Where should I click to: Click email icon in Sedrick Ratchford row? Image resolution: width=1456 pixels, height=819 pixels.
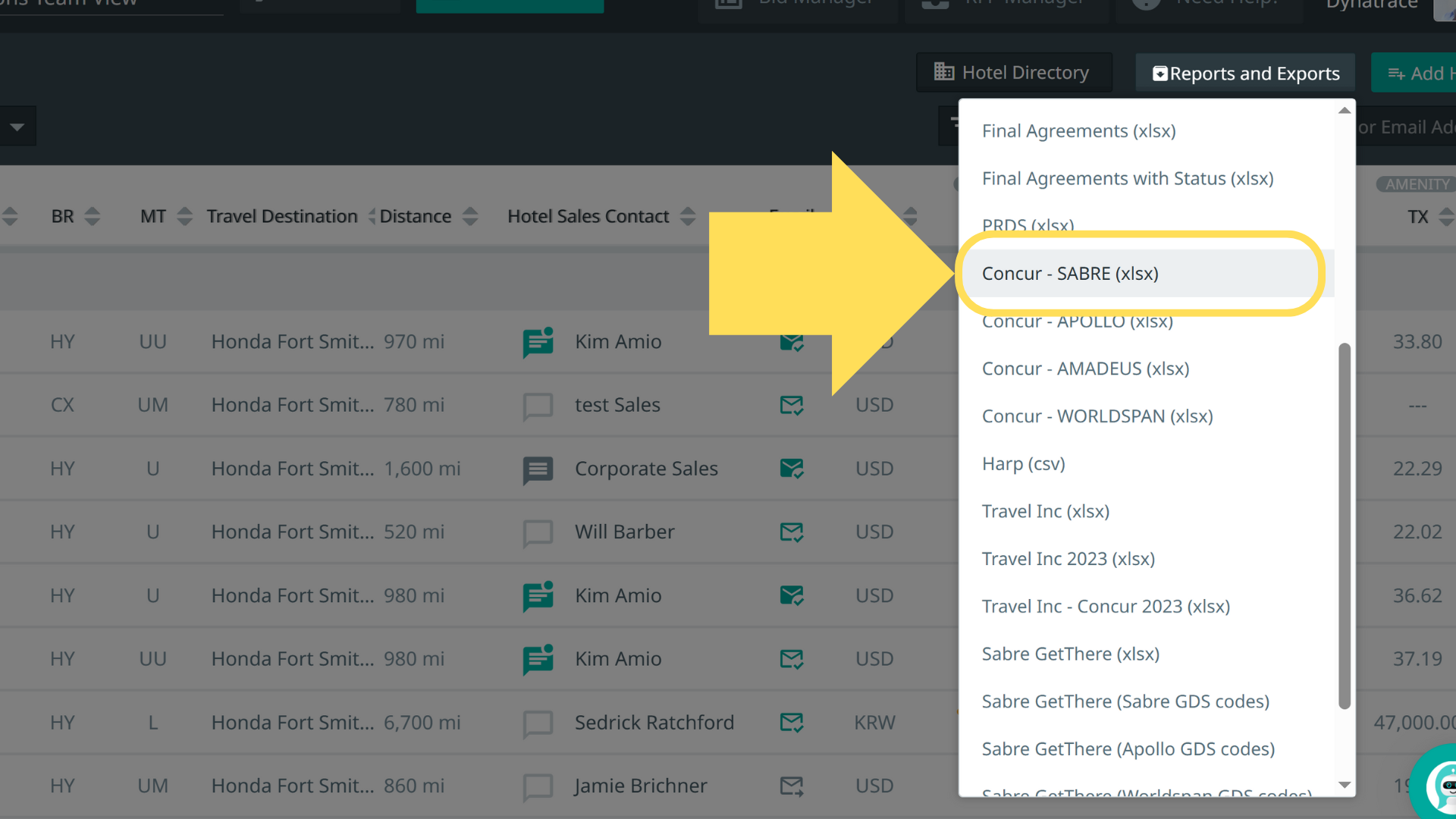[791, 723]
